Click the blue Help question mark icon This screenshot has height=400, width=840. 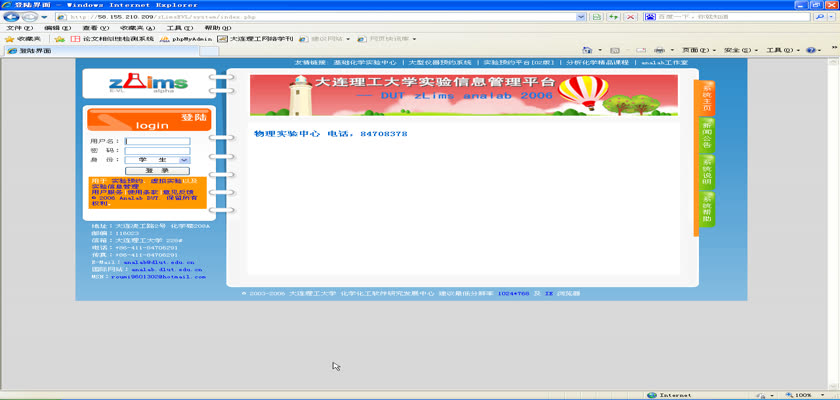coord(811,50)
